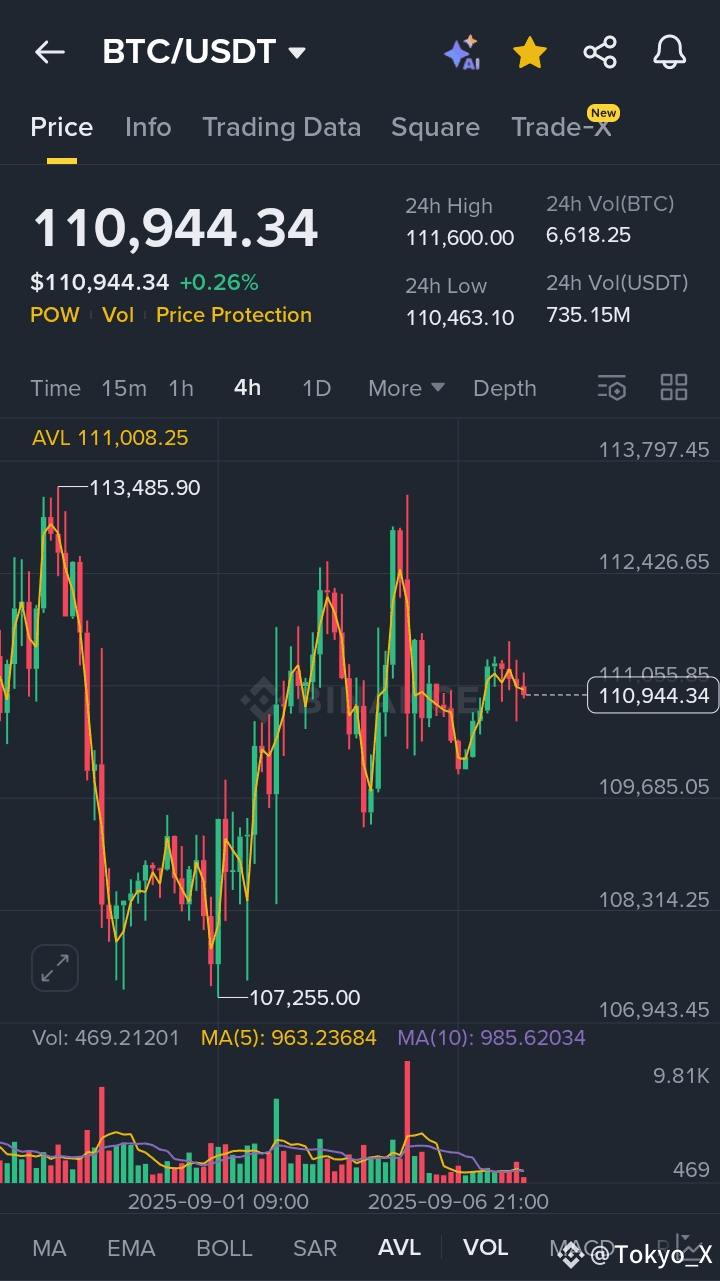Screen dimensions: 720x1281
Task: Switch to the Trading Data tab
Action: [281, 127]
